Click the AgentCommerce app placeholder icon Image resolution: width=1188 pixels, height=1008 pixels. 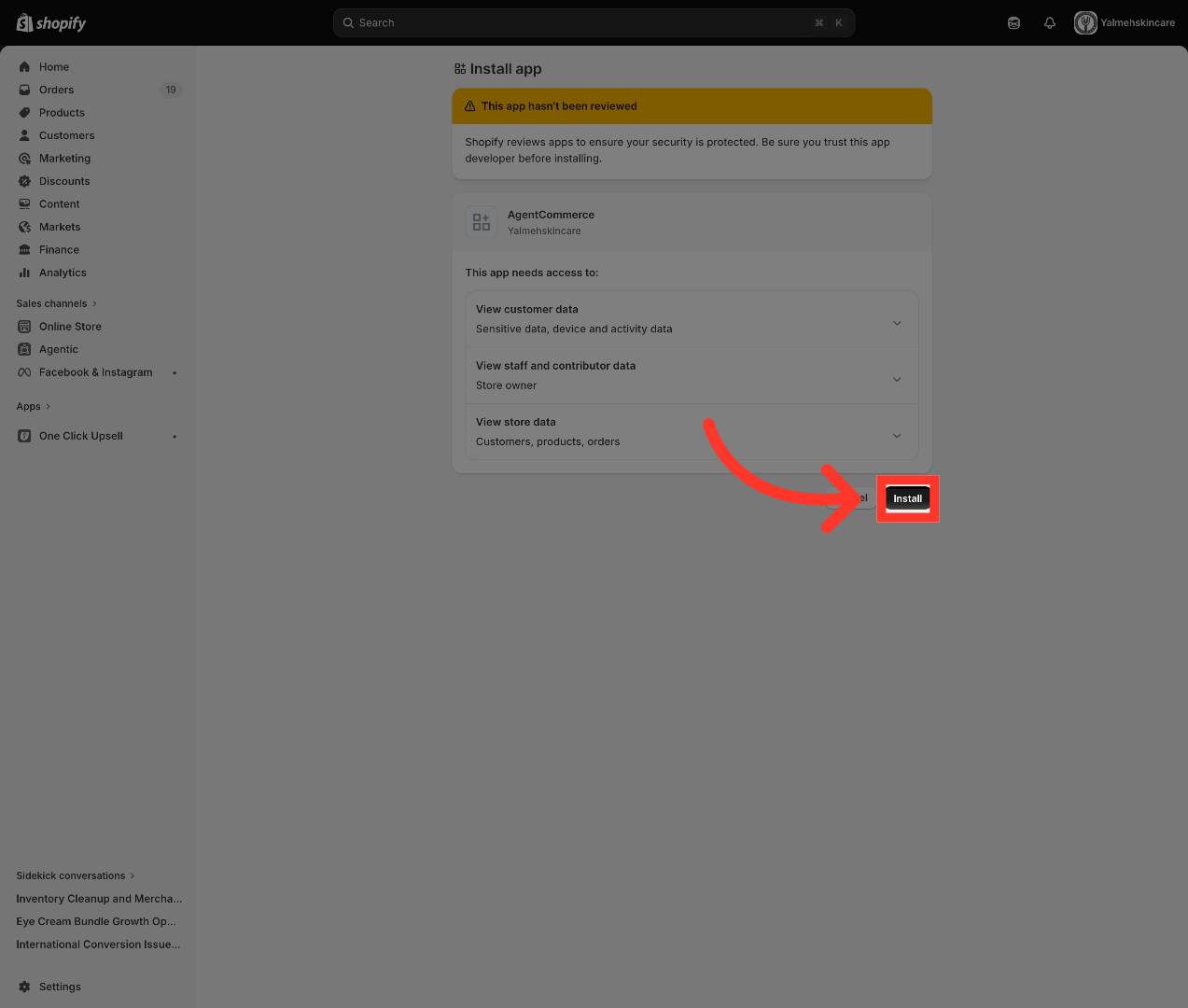point(482,222)
